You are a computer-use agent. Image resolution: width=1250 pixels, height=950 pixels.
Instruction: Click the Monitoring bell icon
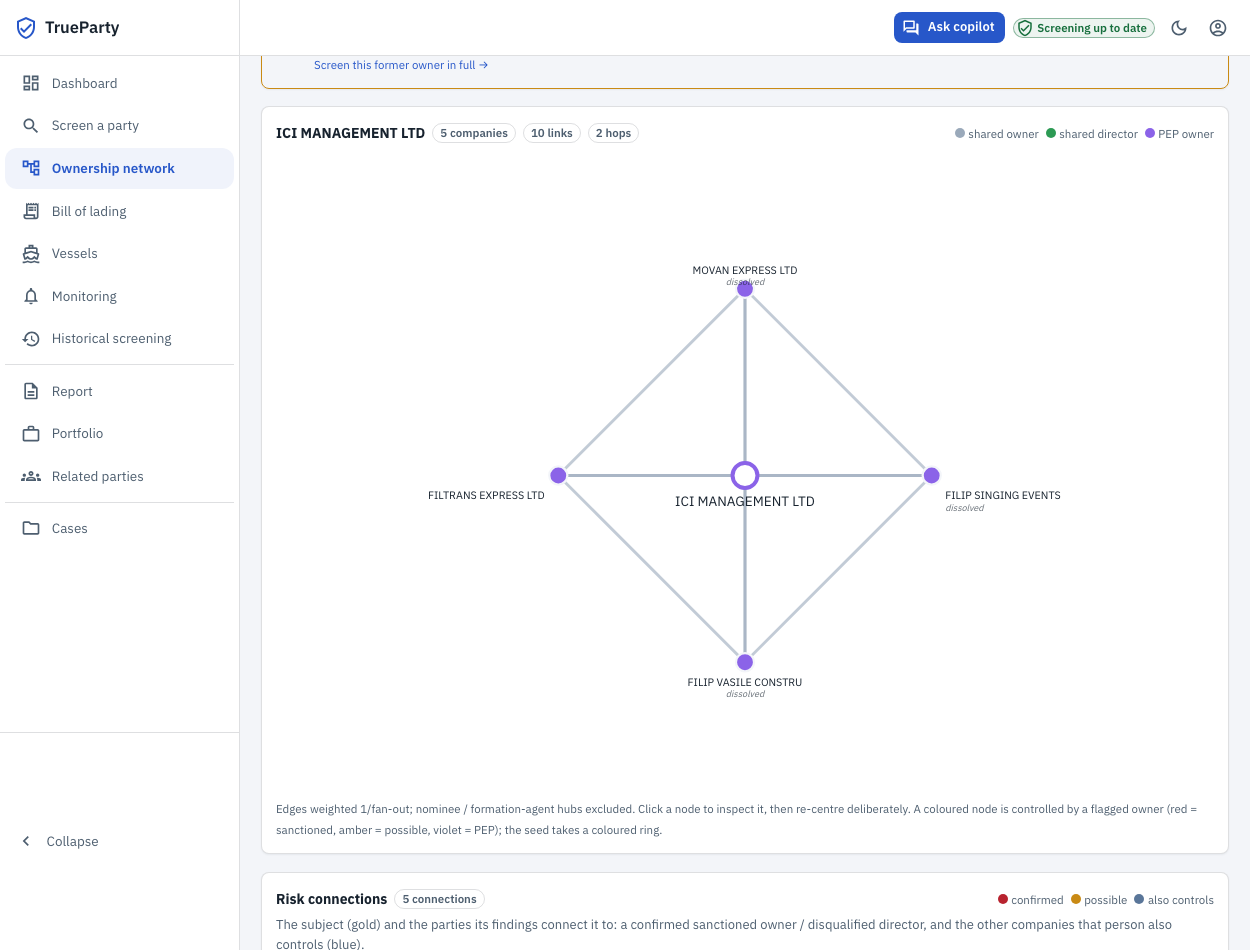point(31,296)
